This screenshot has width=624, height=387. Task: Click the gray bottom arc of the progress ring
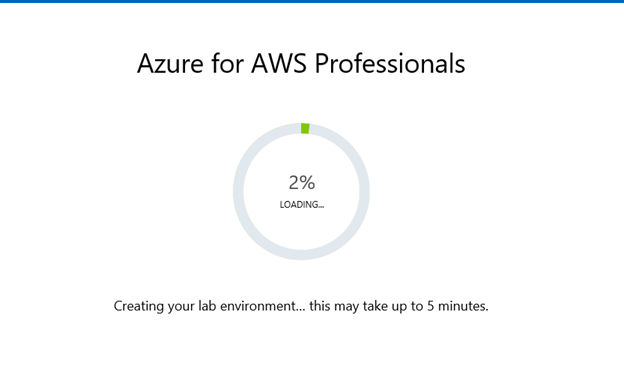pyautogui.click(x=301, y=255)
